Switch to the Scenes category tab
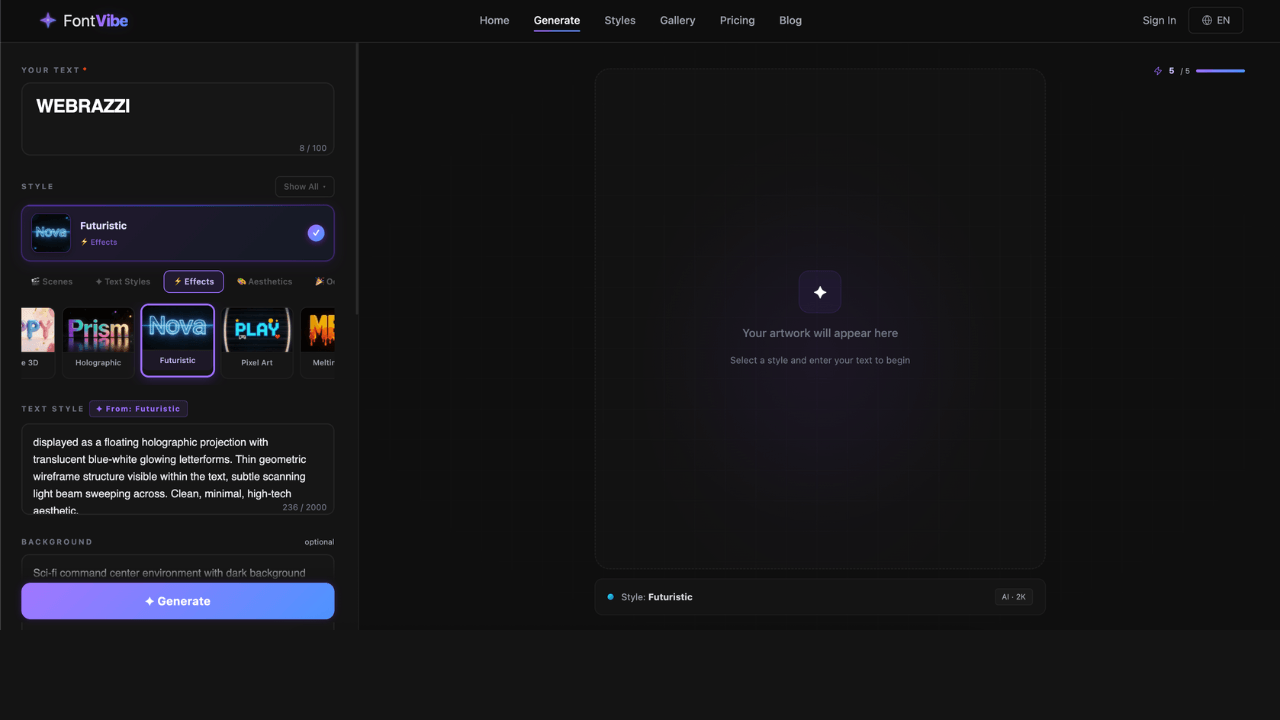 click(x=52, y=282)
